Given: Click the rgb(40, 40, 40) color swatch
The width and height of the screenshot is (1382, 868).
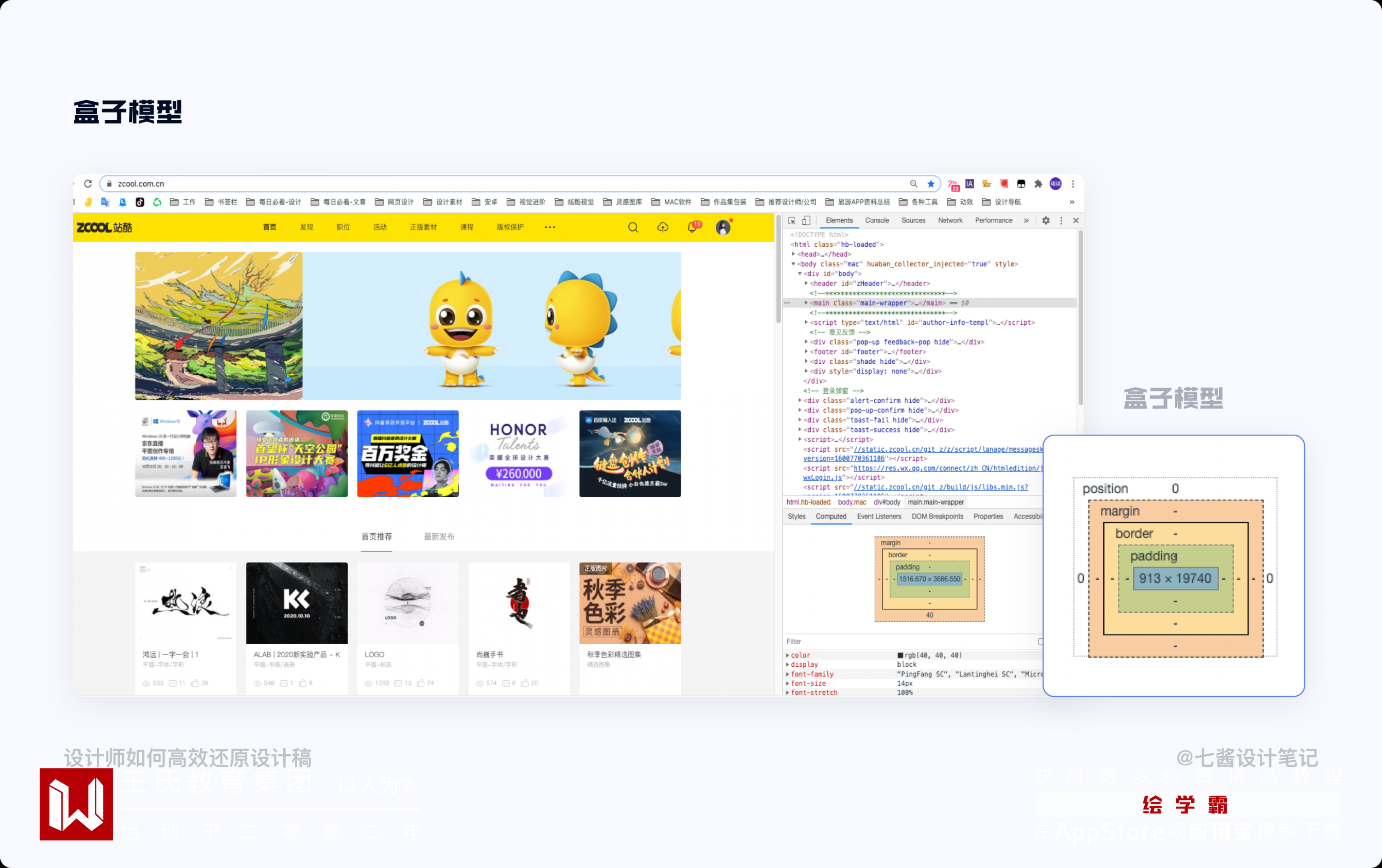Looking at the screenshot, I should coord(900,655).
